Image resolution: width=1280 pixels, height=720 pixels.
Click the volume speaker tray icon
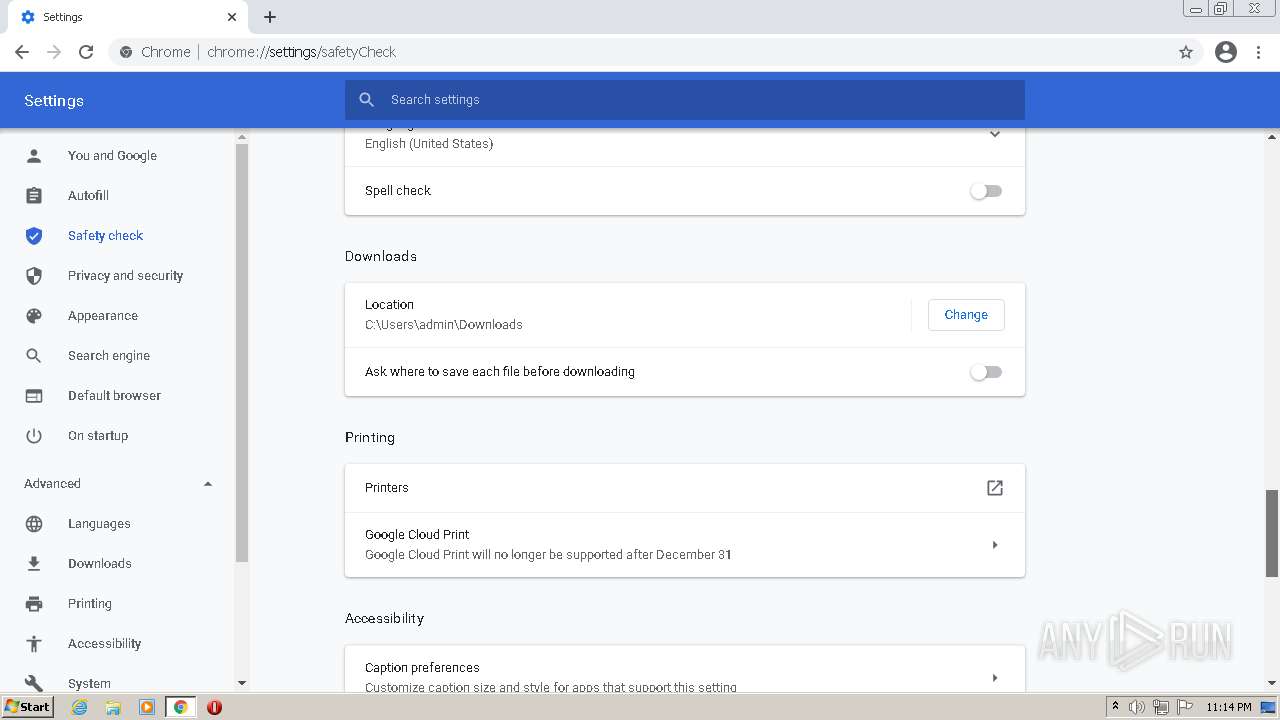point(1137,707)
